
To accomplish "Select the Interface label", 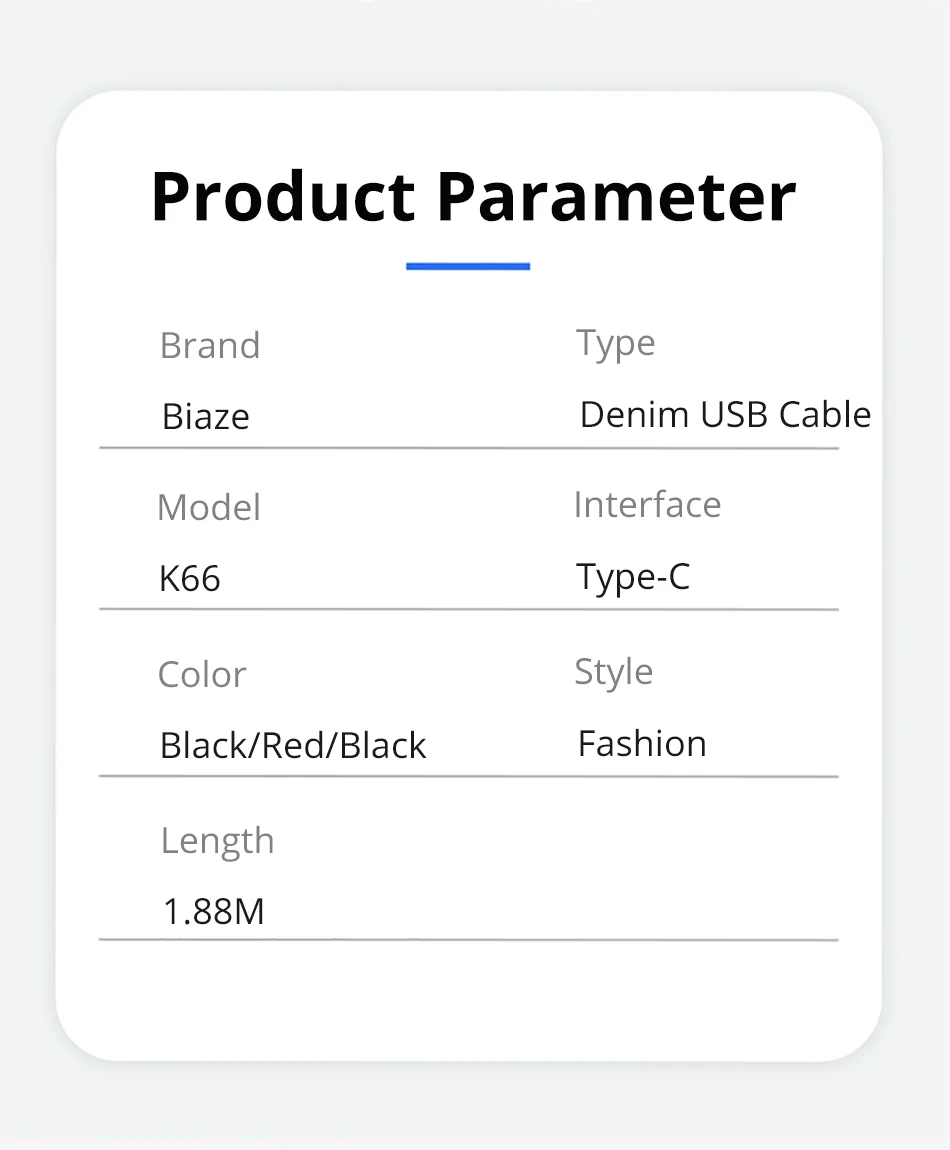I will [x=648, y=505].
